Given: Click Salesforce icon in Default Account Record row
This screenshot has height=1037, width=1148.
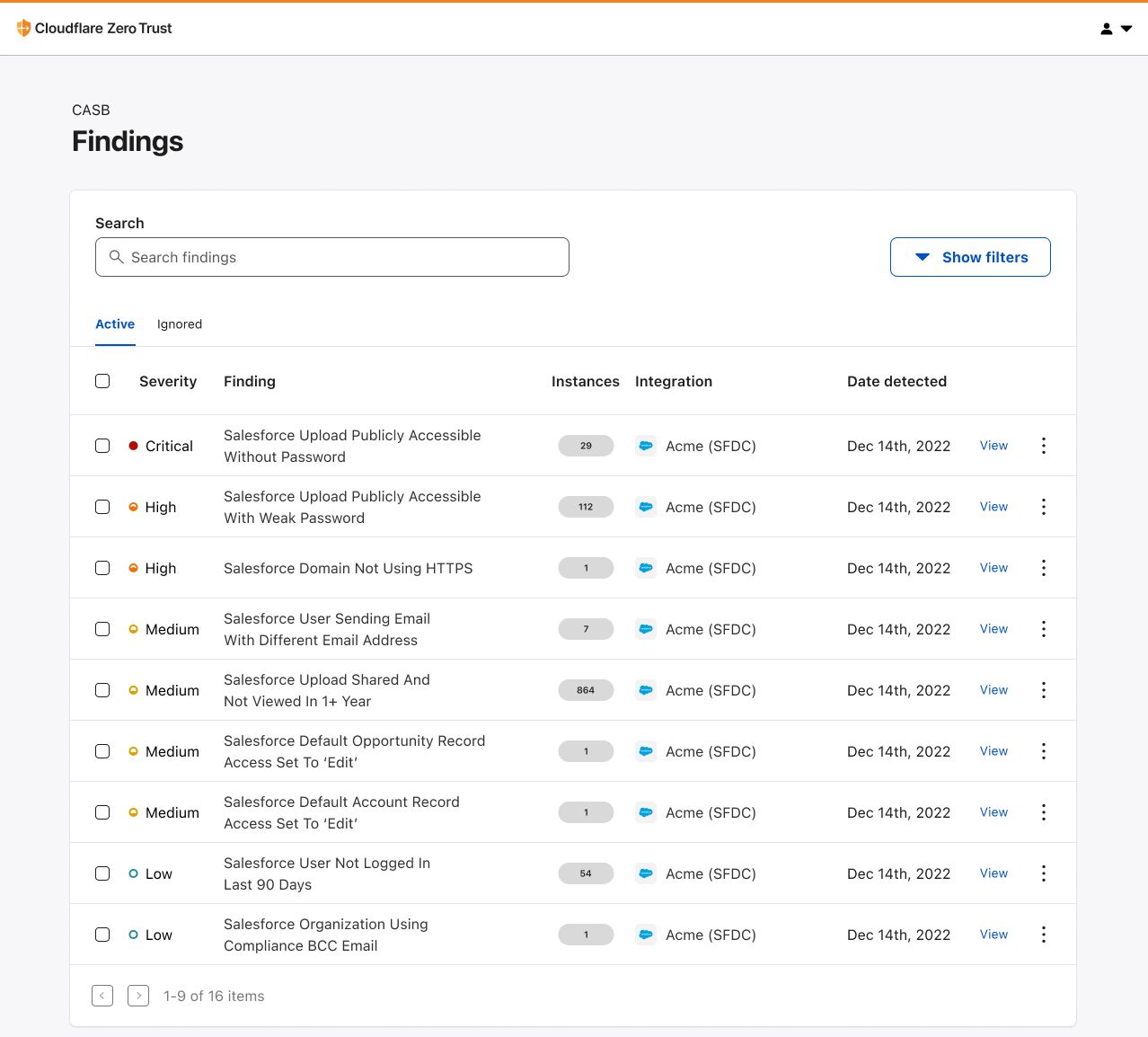Looking at the screenshot, I should tap(646, 812).
